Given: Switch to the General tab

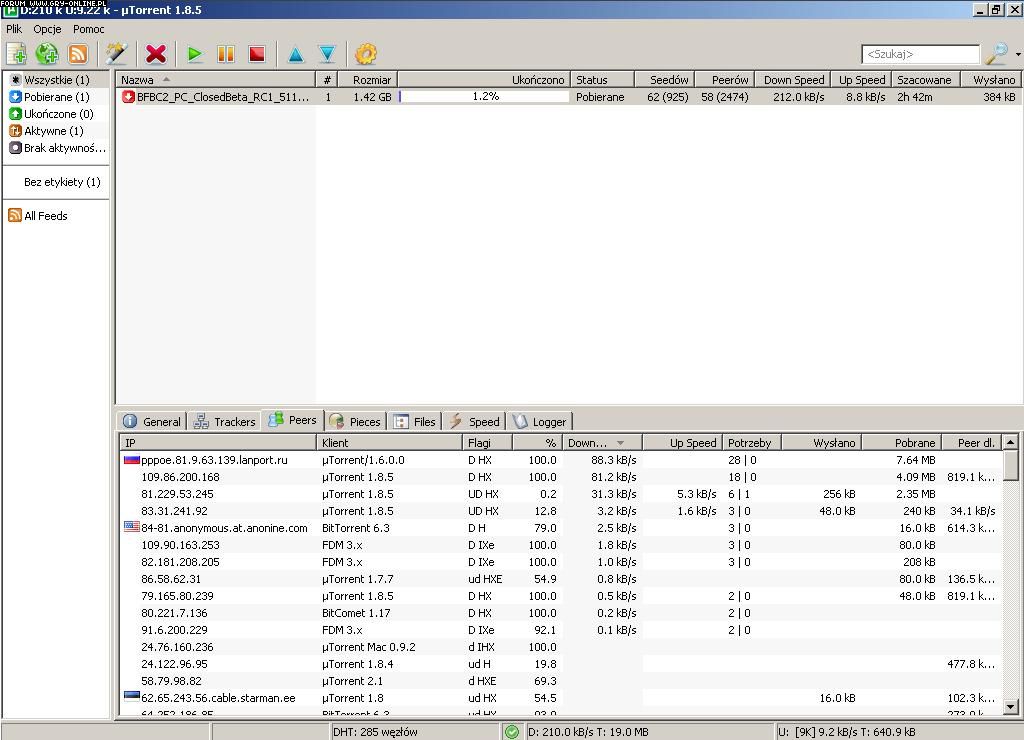Looking at the screenshot, I should 153,421.
